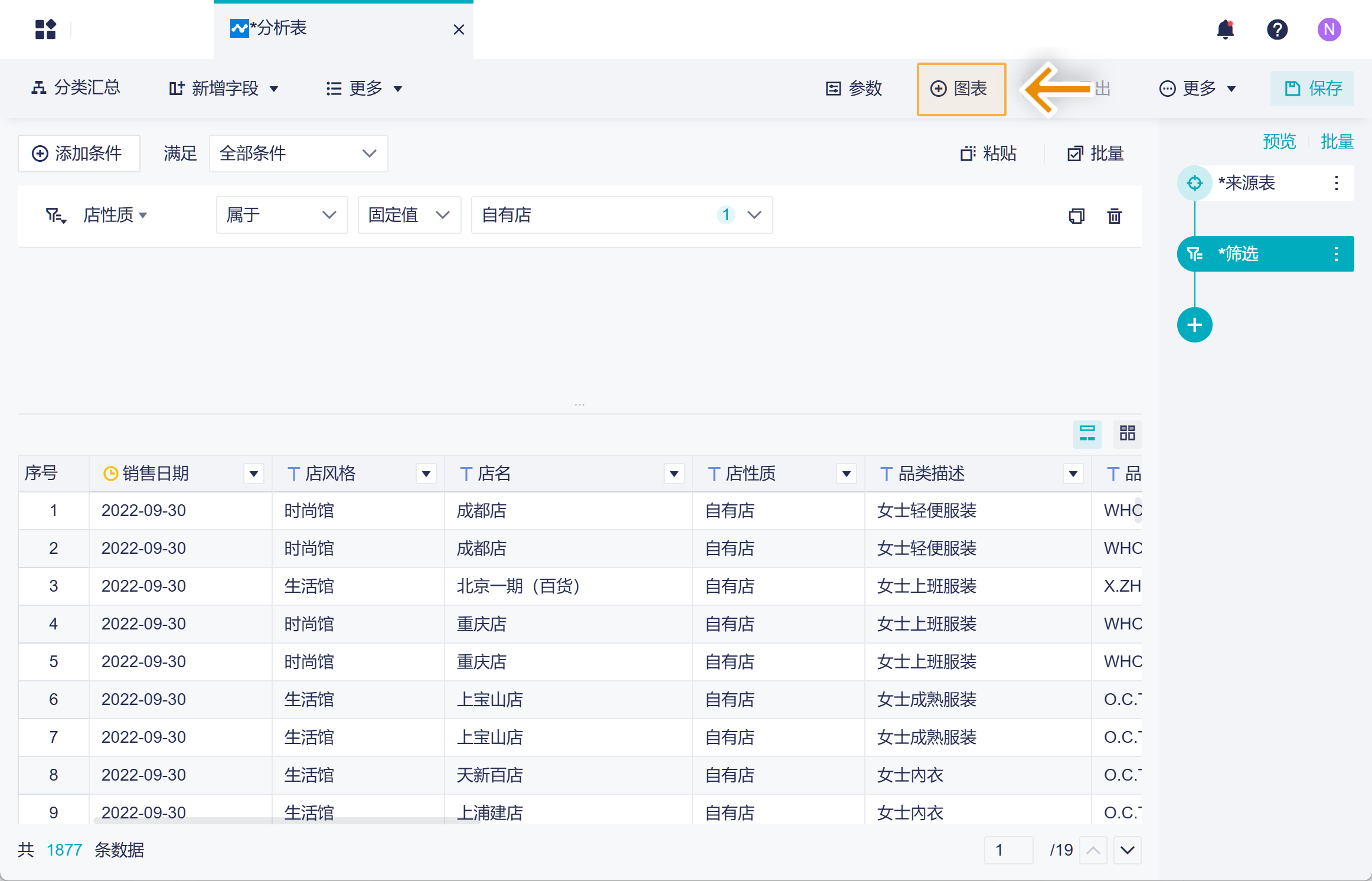Open the help question mark icon
The height and width of the screenshot is (881, 1372).
tap(1277, 30)
